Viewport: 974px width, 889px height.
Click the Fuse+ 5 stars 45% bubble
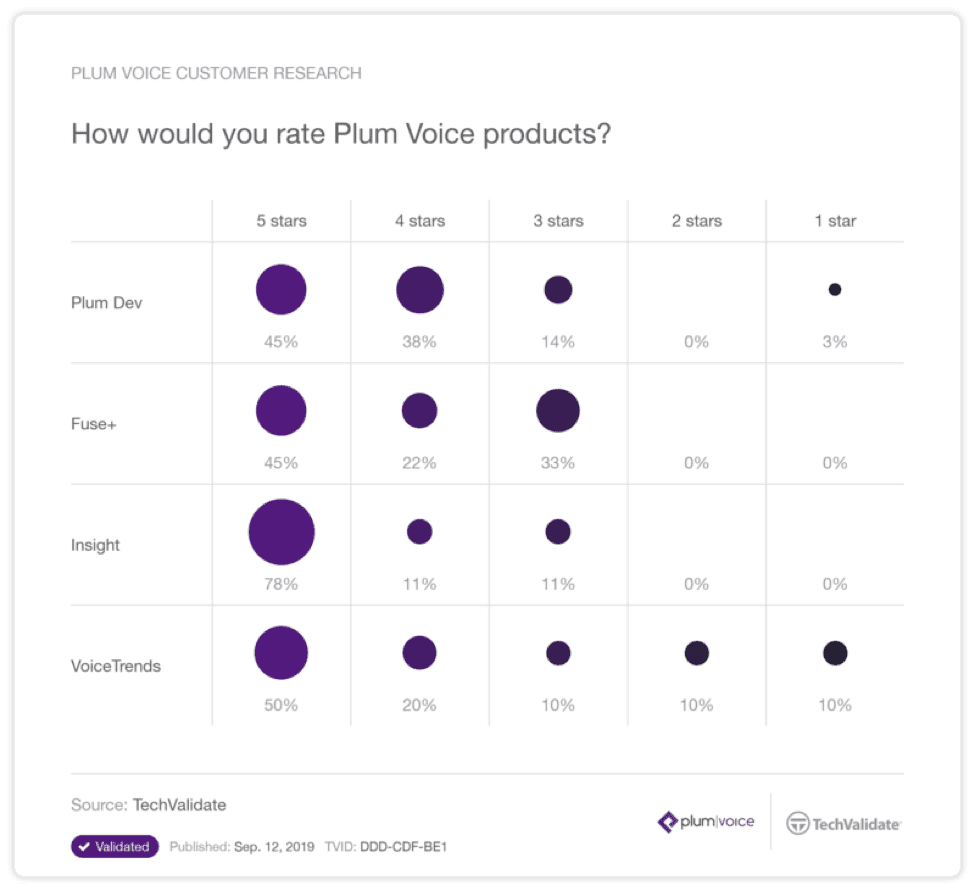[281, 411]
